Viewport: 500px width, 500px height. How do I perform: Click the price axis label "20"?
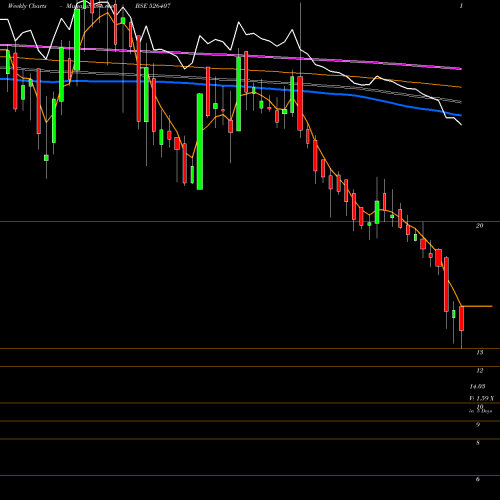479,226
